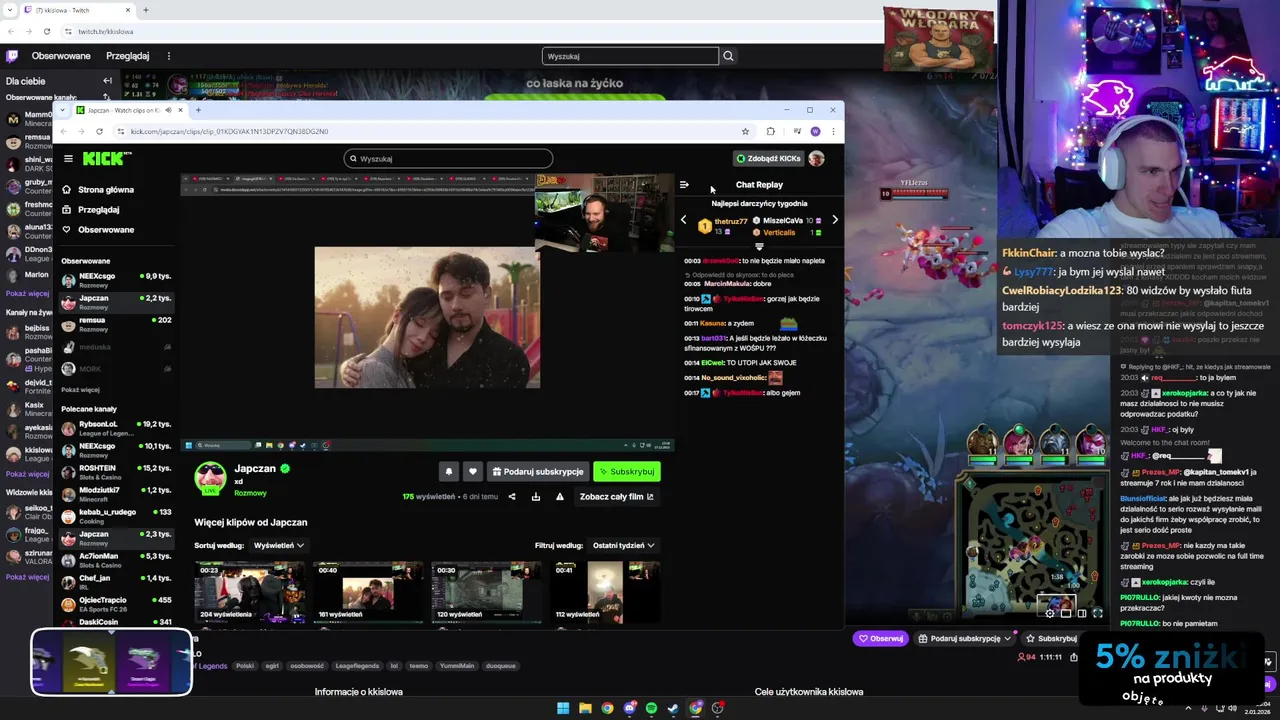Click Zobacz cały film
The image size is (1280, 720).
click(x=617, y=496)
